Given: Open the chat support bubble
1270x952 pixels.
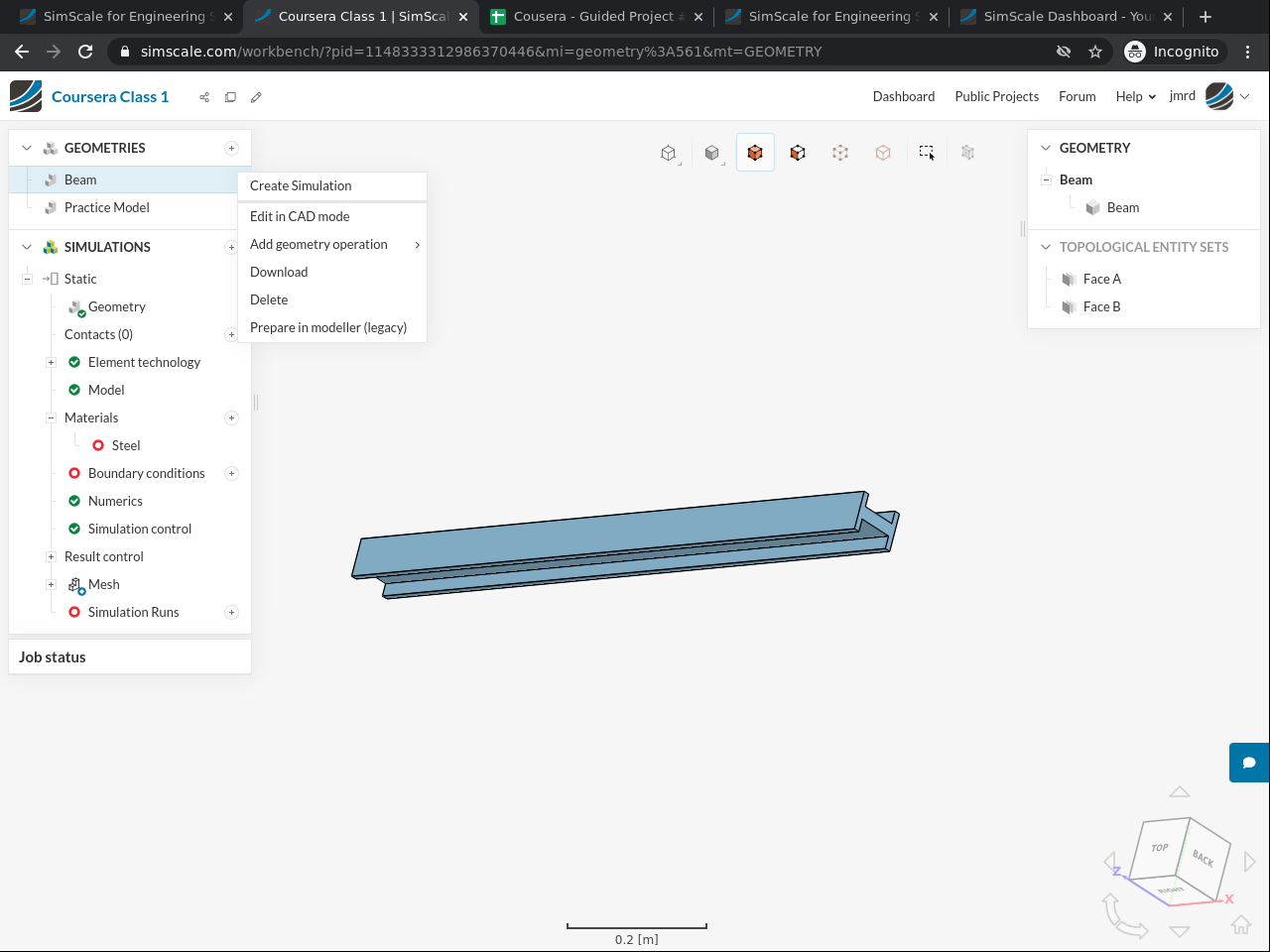Looking at the screenshot, I should (x=1249, y=763).
